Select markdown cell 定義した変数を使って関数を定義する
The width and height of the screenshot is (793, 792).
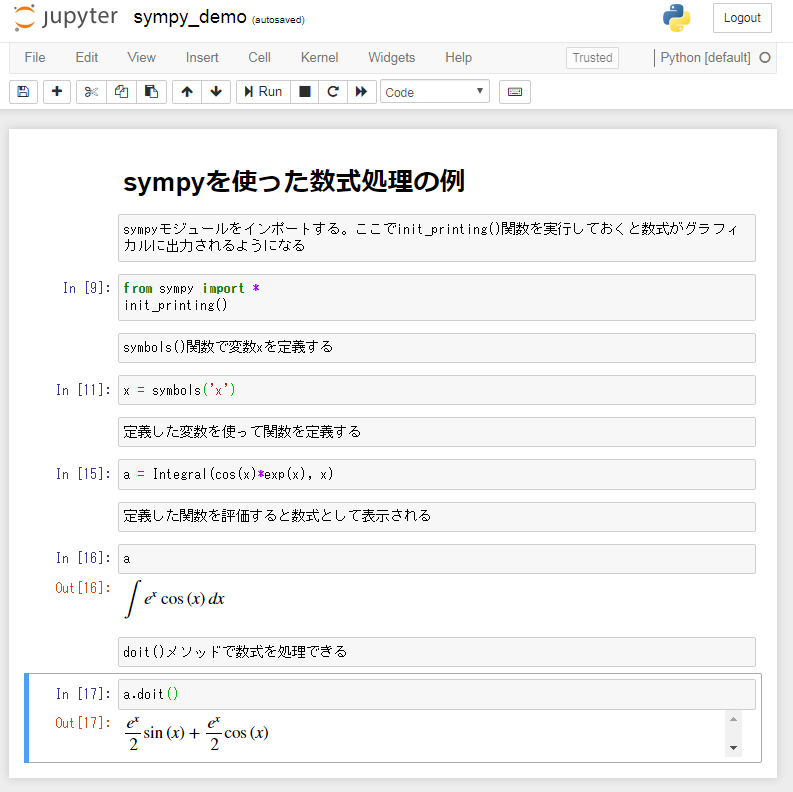tap(436, 432)
